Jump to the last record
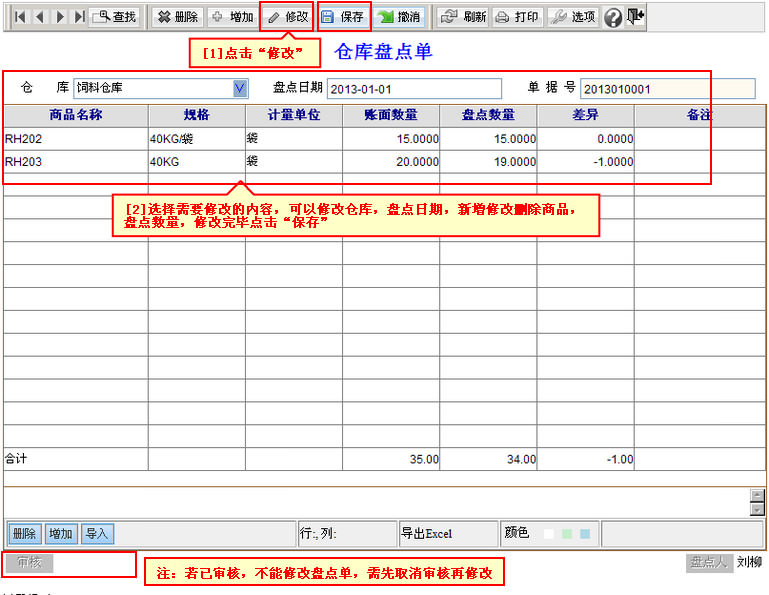This screenshot has width=769, height=595. 79,17
